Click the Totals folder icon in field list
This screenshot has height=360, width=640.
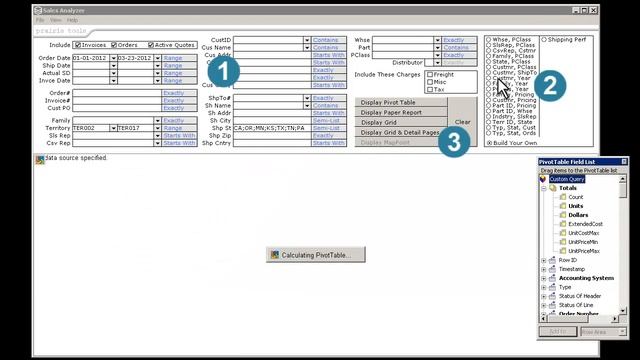click(x=553, y=188)
